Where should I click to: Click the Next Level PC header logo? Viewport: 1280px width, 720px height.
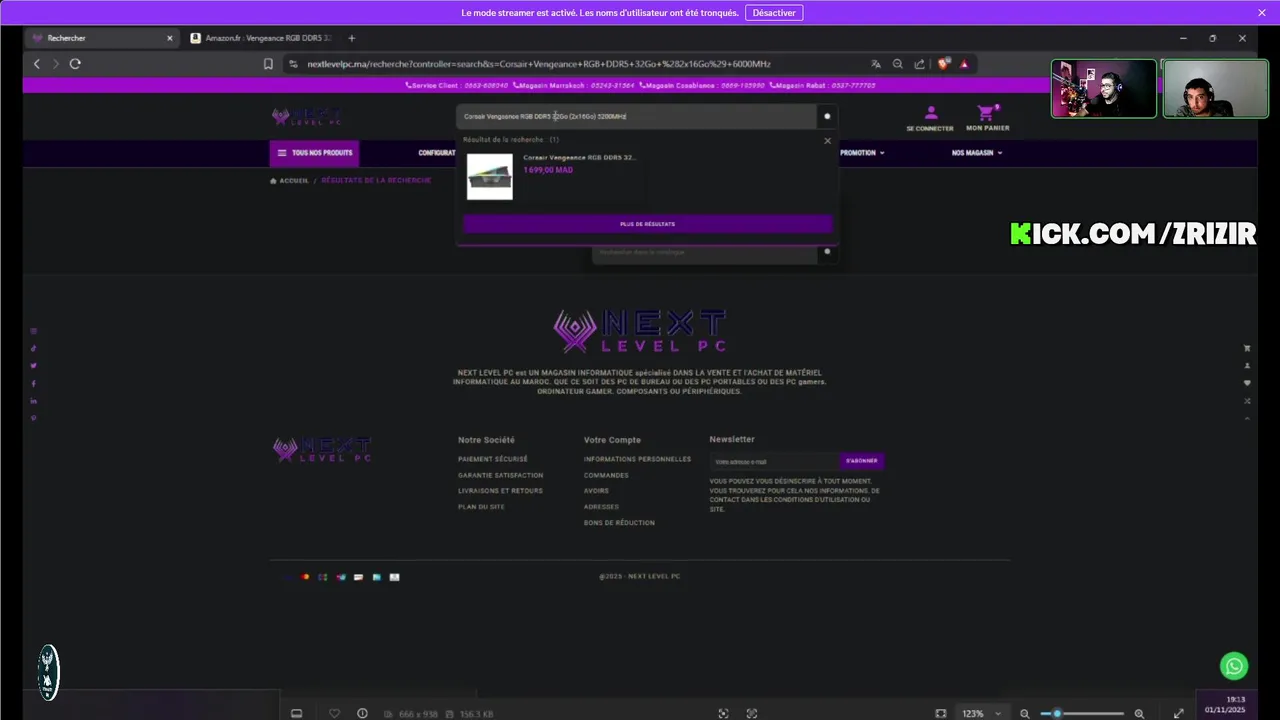click(x=306, y=116)
